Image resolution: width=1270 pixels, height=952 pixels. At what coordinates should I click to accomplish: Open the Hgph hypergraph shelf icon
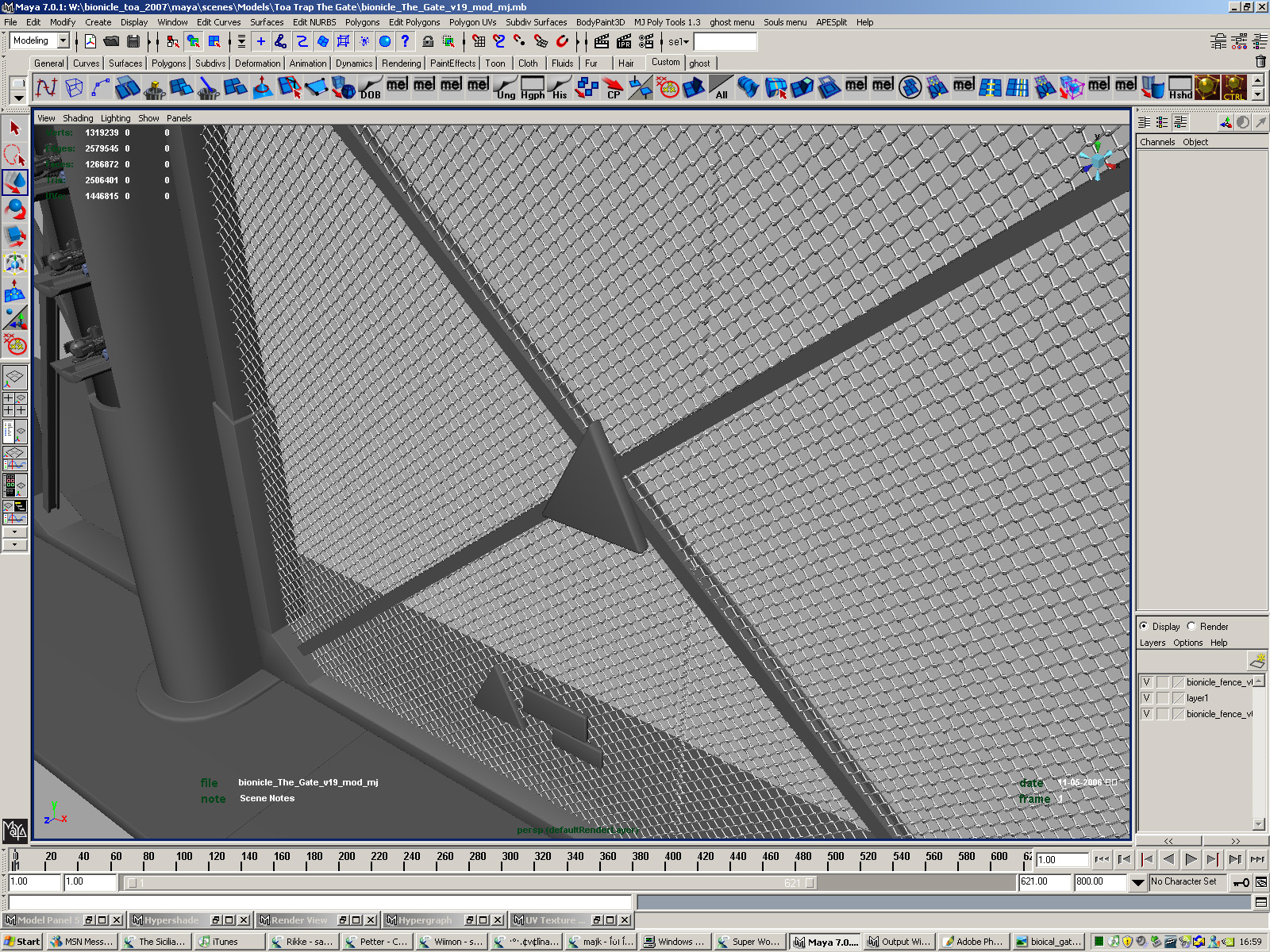click(x=533, y=87)
